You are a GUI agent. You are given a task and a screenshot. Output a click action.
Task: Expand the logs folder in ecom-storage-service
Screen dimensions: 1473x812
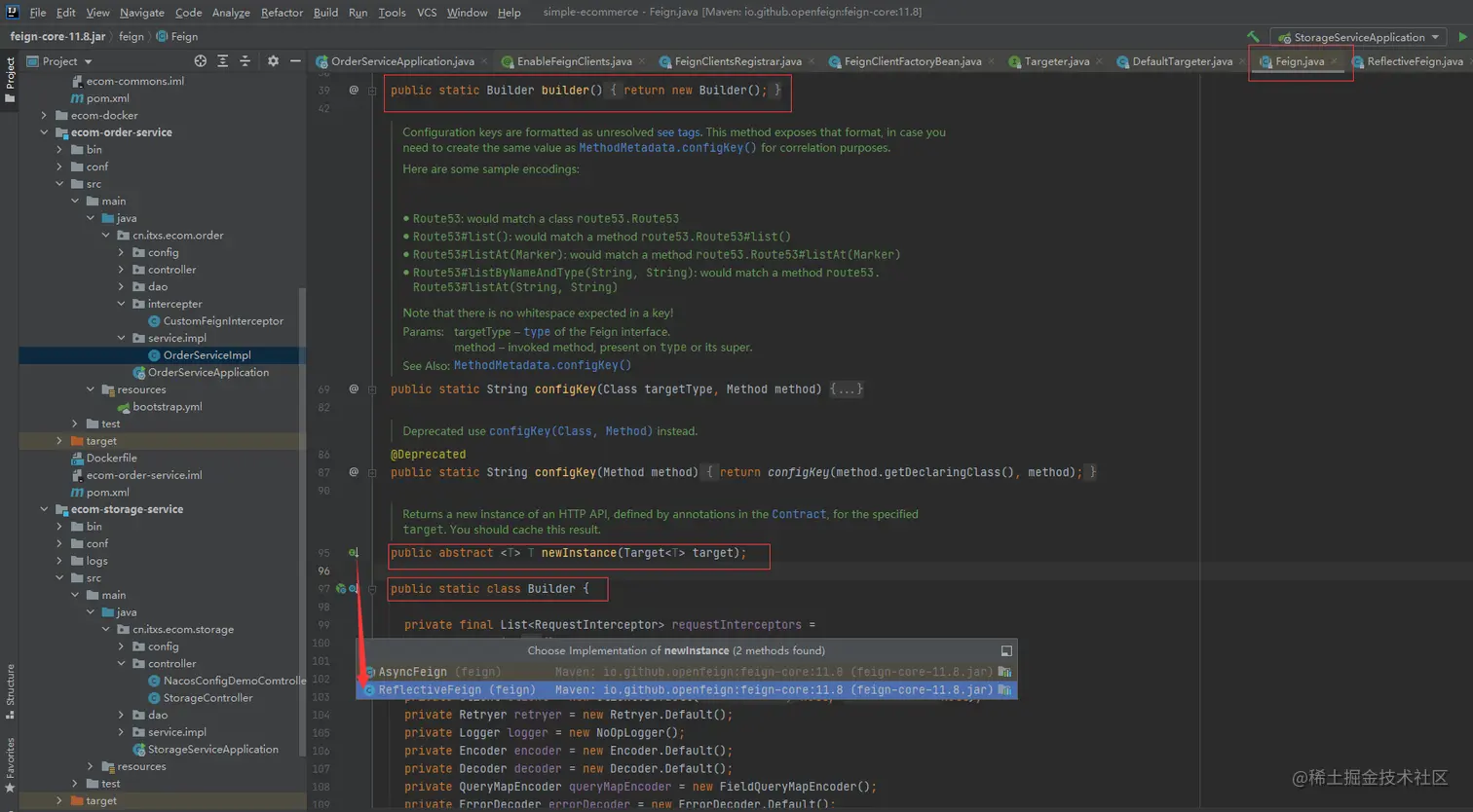[x=59, y=561]
